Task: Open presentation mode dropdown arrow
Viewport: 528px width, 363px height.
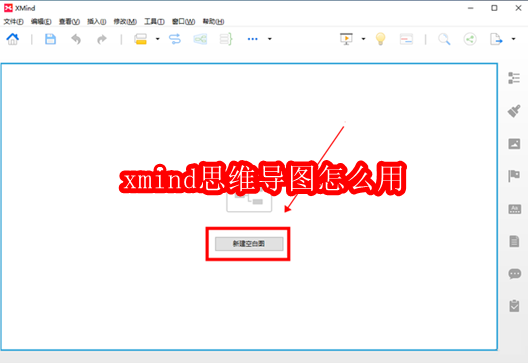Action: (x=363, y=39)
